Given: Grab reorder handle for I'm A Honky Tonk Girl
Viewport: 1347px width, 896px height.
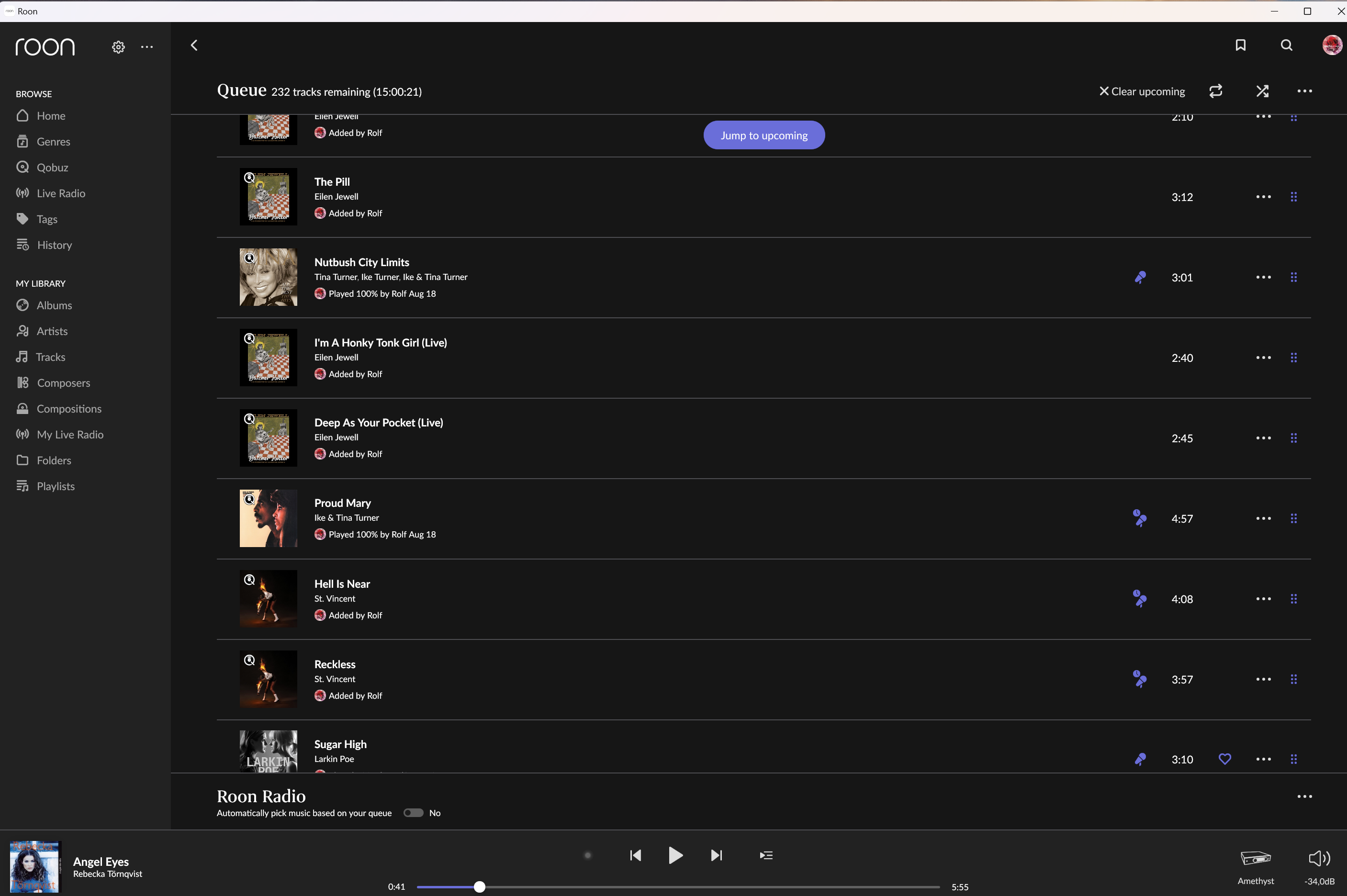Looking at the screenshot, I should (1294, 358).
